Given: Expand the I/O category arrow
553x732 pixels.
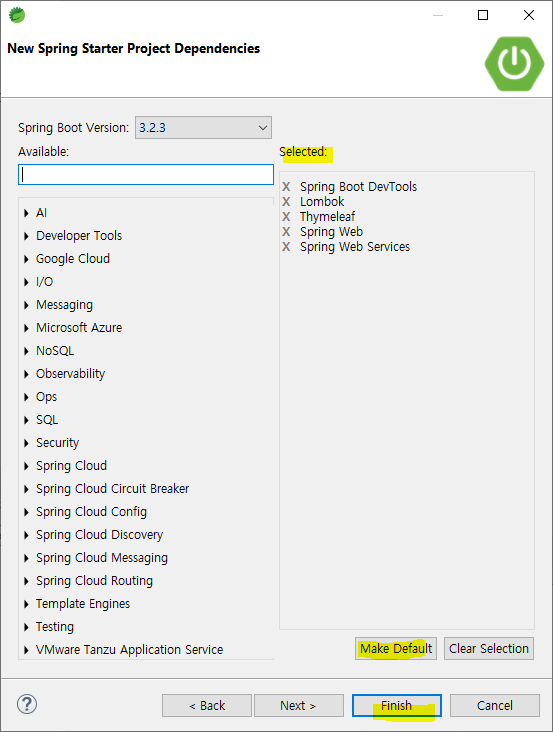Looking at the screenshot, I should click(26, 282).
